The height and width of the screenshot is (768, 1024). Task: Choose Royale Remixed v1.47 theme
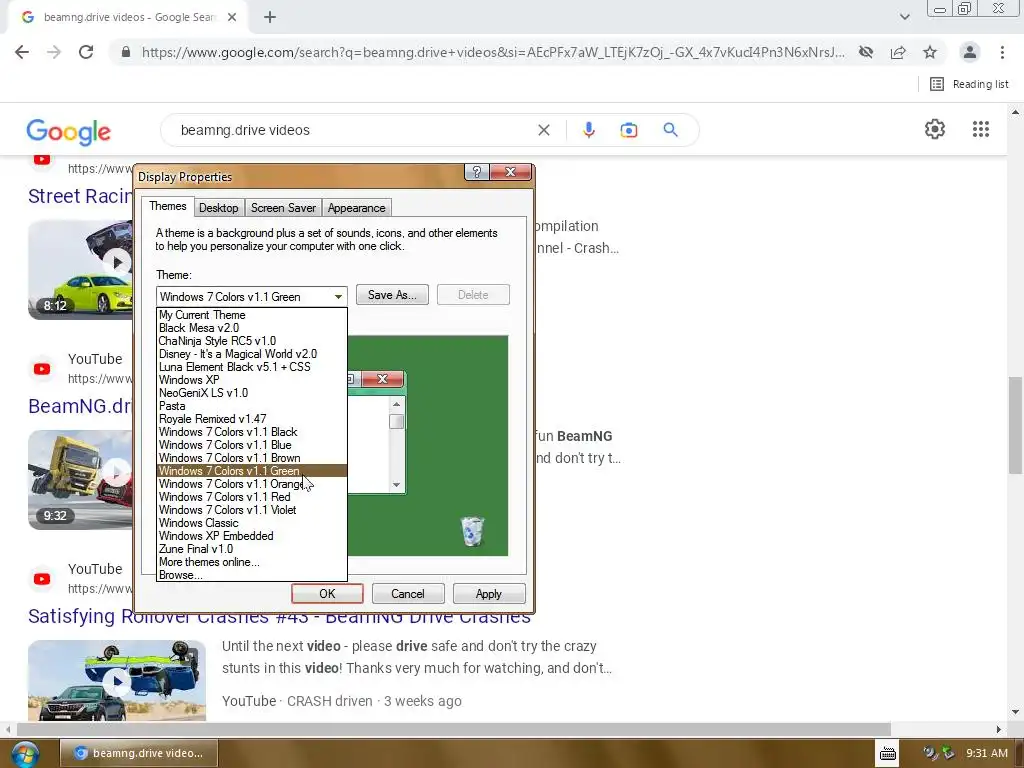[251, 419]
